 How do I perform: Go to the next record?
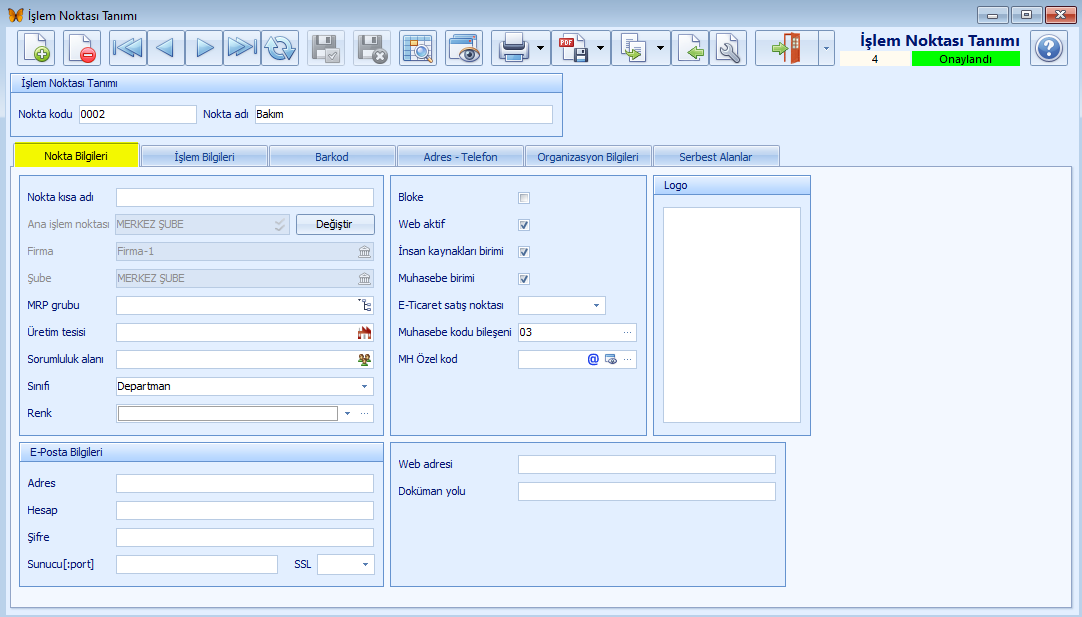(204, 48)
